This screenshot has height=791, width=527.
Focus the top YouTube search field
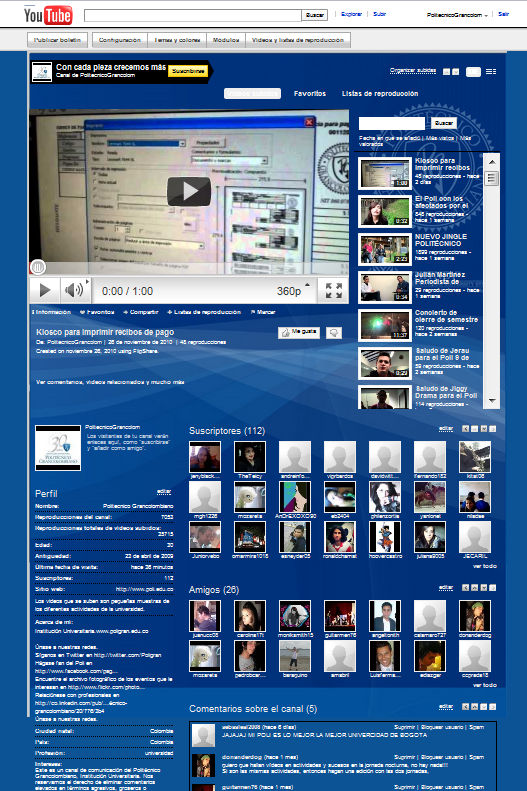[193, 15]
